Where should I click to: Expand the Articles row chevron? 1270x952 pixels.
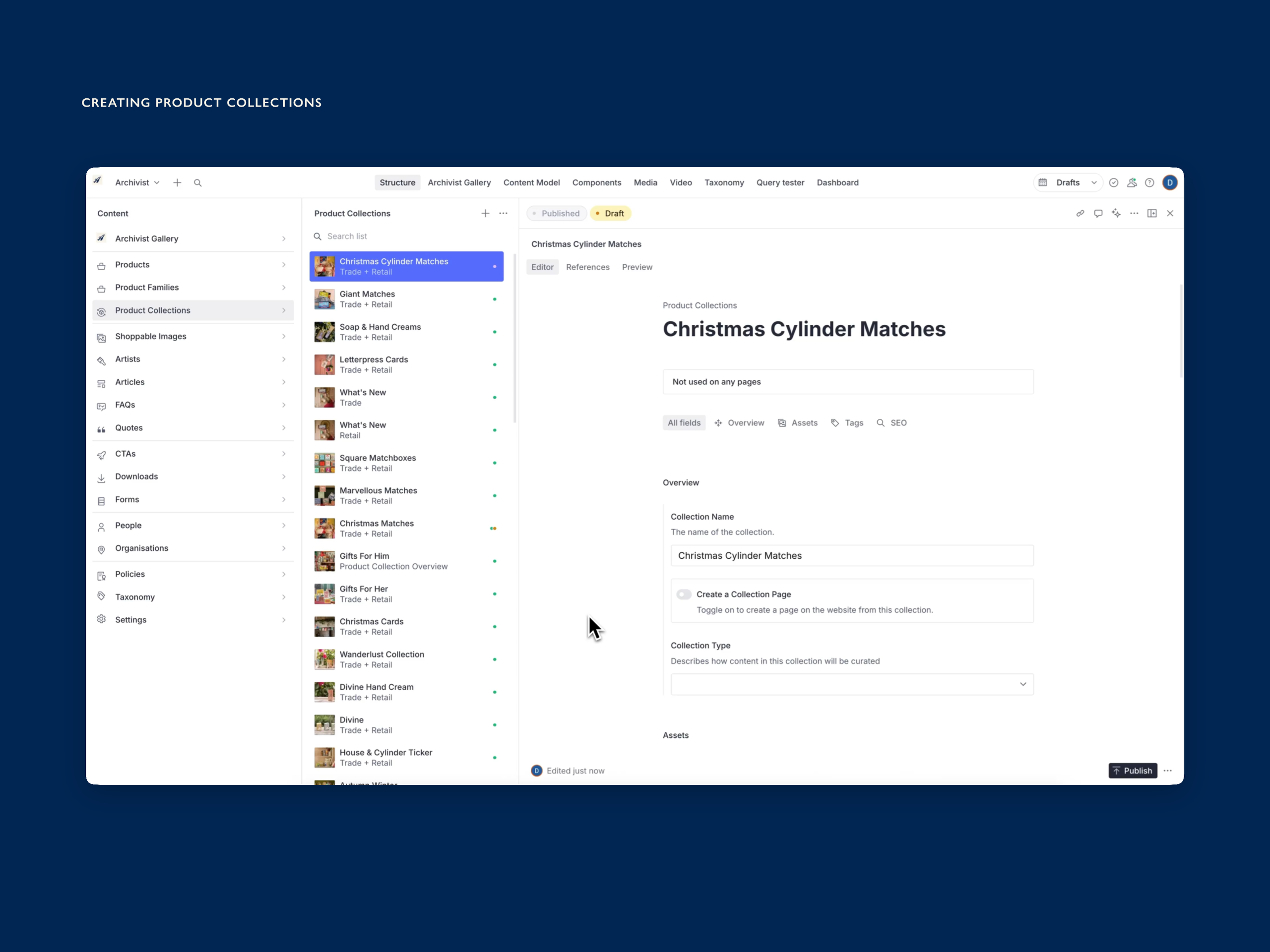(284, 382)
